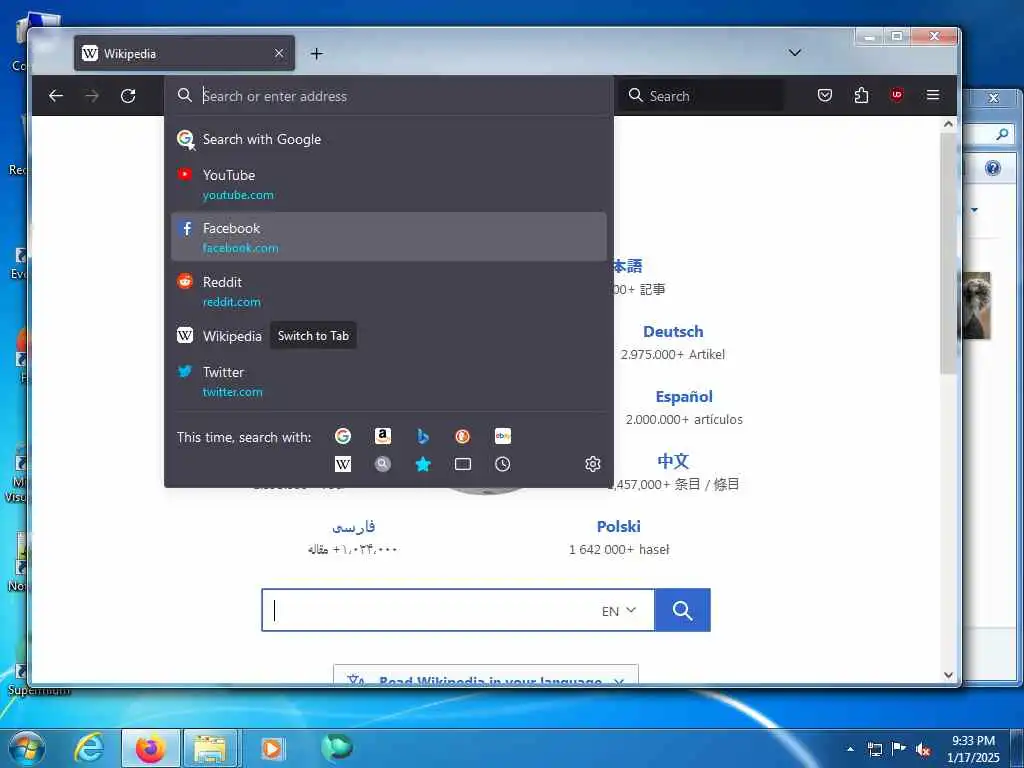1024x768 pixels.
Task: Search with Google one-off engine icon
Action: coord(343,436)
